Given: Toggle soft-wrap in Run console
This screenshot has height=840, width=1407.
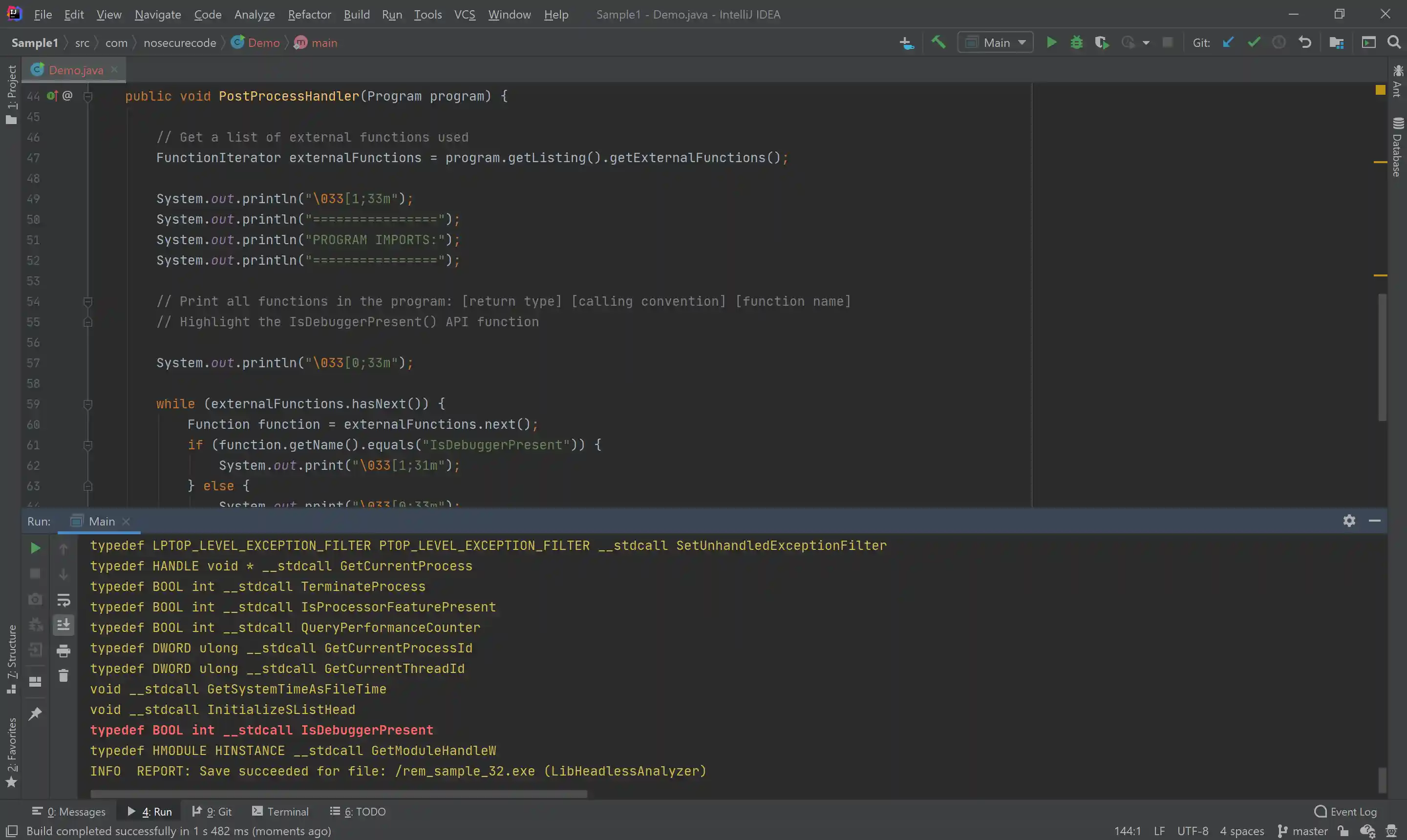Looking at the screenshot, I should 64,599.
